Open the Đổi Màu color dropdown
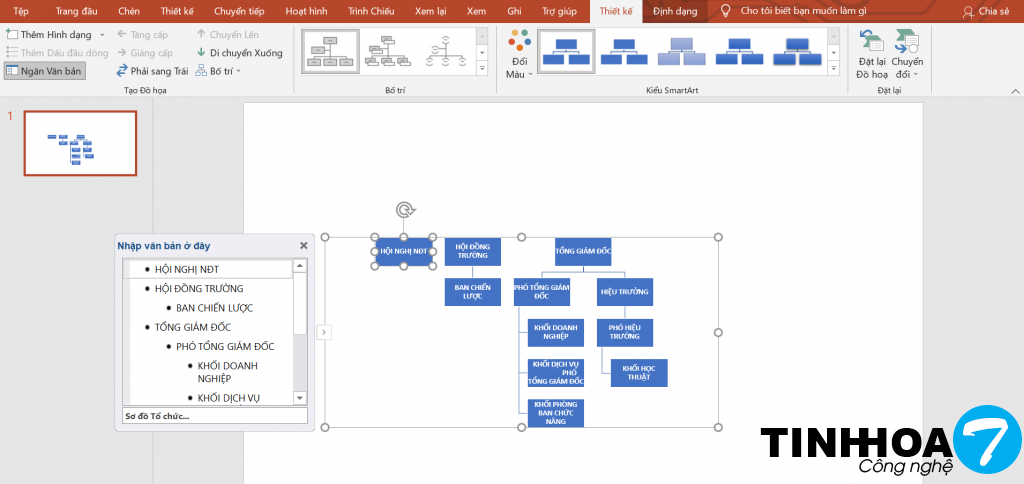This screenshot has height=484, width=1024. pos(519,55)
